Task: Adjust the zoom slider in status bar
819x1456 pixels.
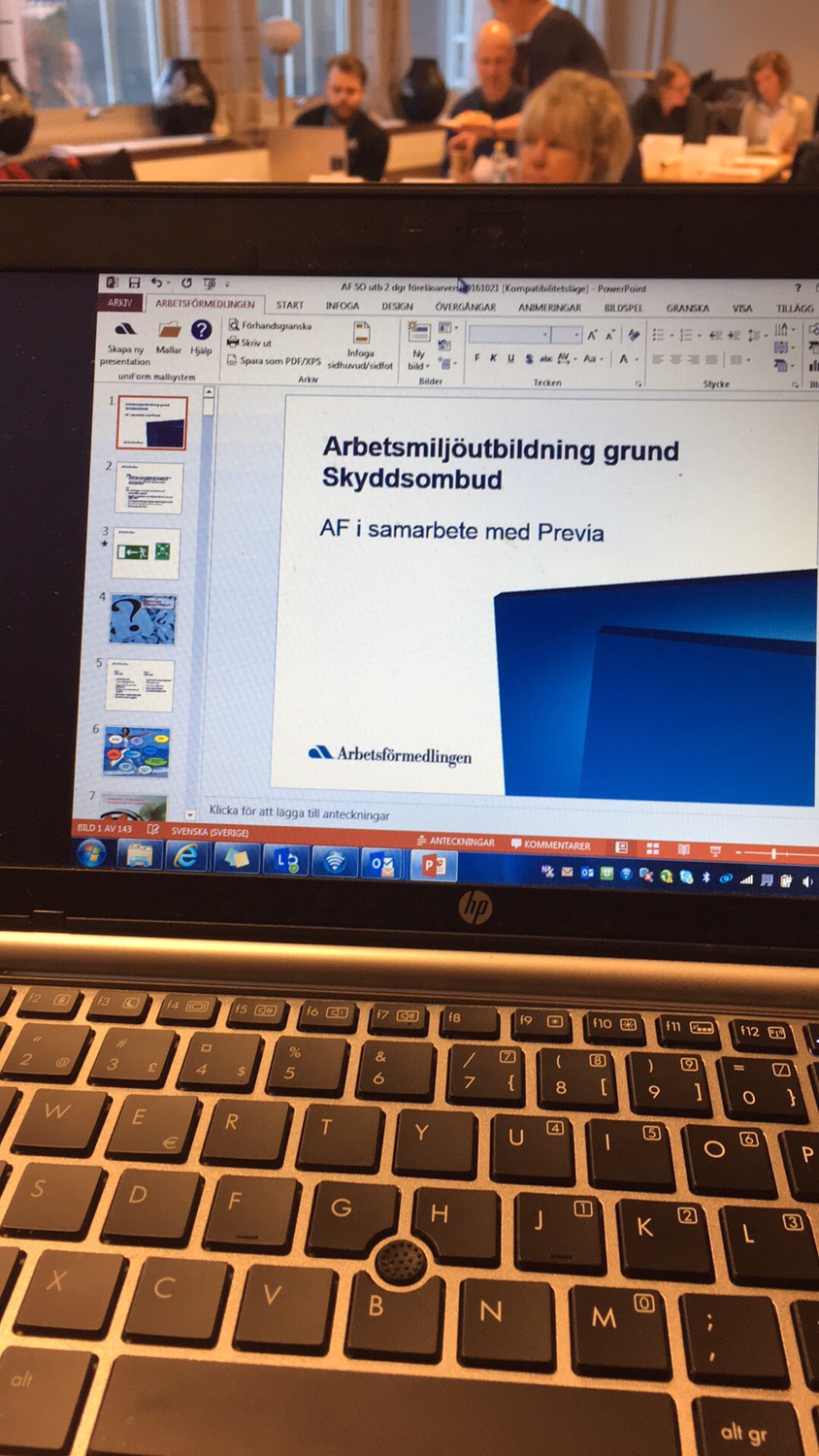Action: tap(773, 853)
